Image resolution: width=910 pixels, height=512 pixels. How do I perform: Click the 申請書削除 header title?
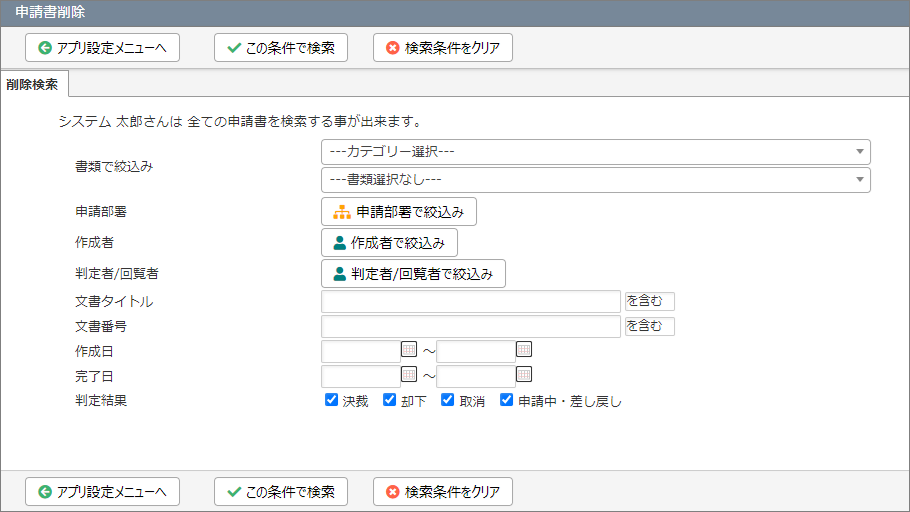pyautogui.click(x=50, y=12)
